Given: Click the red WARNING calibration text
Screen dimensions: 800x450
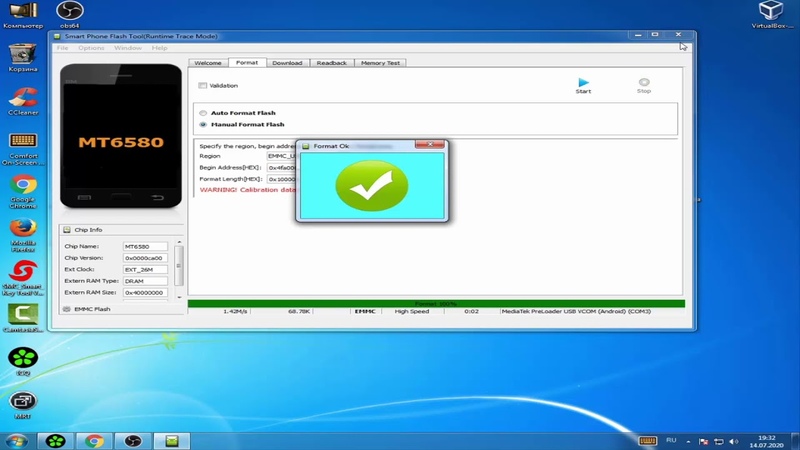Looking at the screenshot, I should [x=247, y=190].
